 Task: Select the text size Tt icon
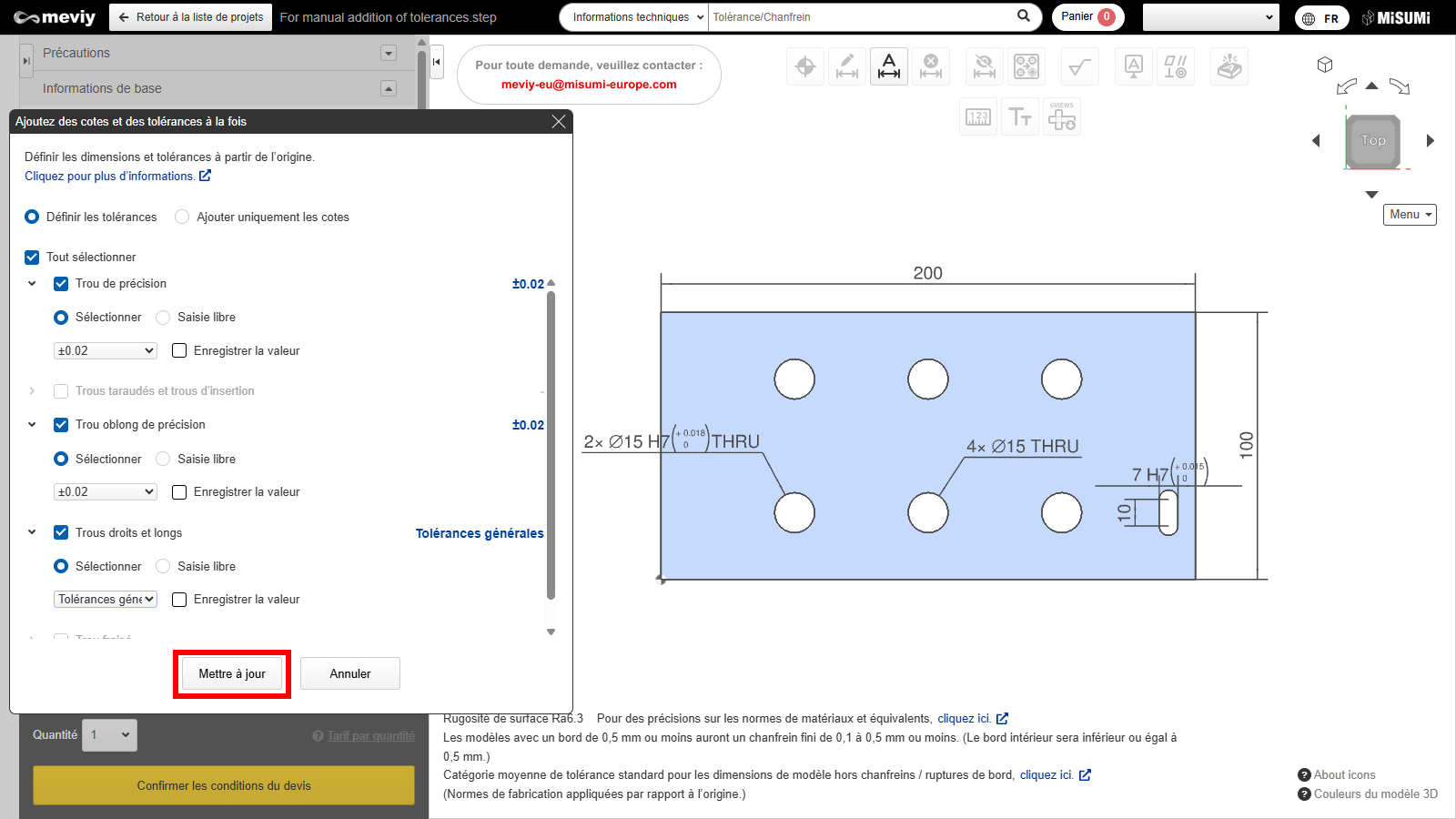pos(1020,117)
